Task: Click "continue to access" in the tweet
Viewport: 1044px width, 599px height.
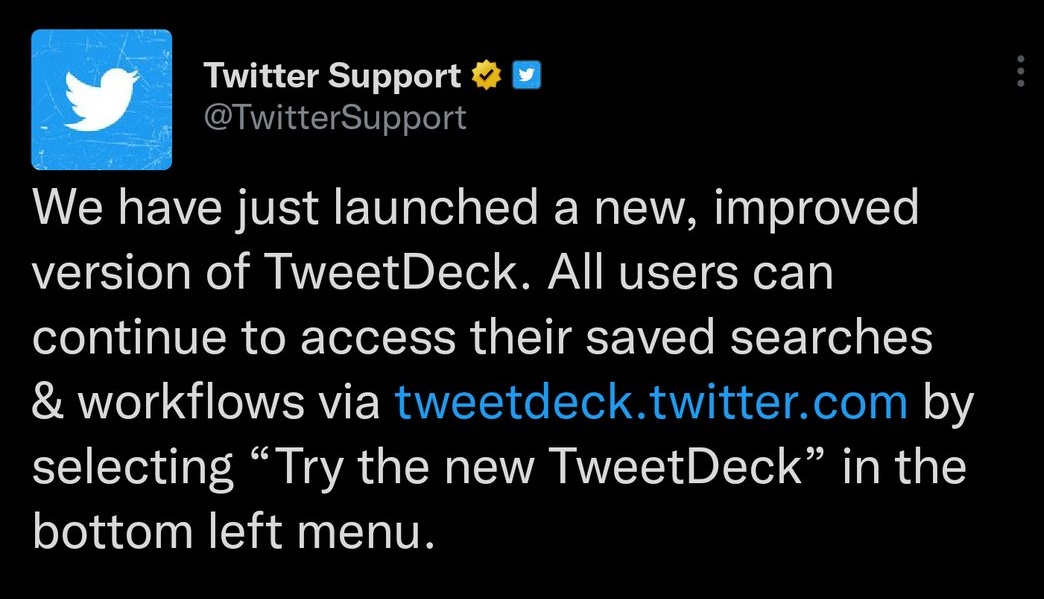Action: [244, 337]
